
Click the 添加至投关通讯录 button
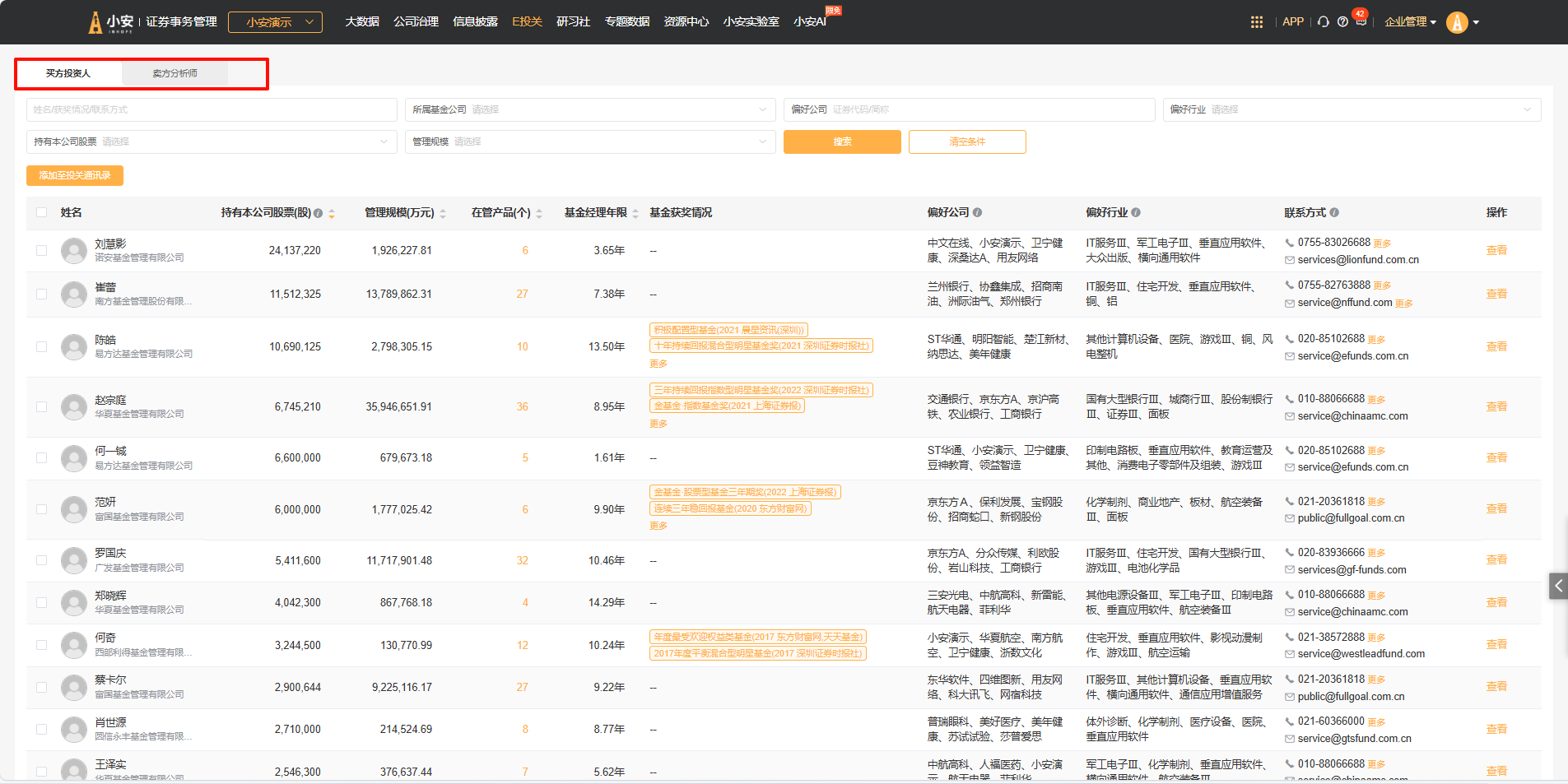pyautogui.click(x=75, y=175)
